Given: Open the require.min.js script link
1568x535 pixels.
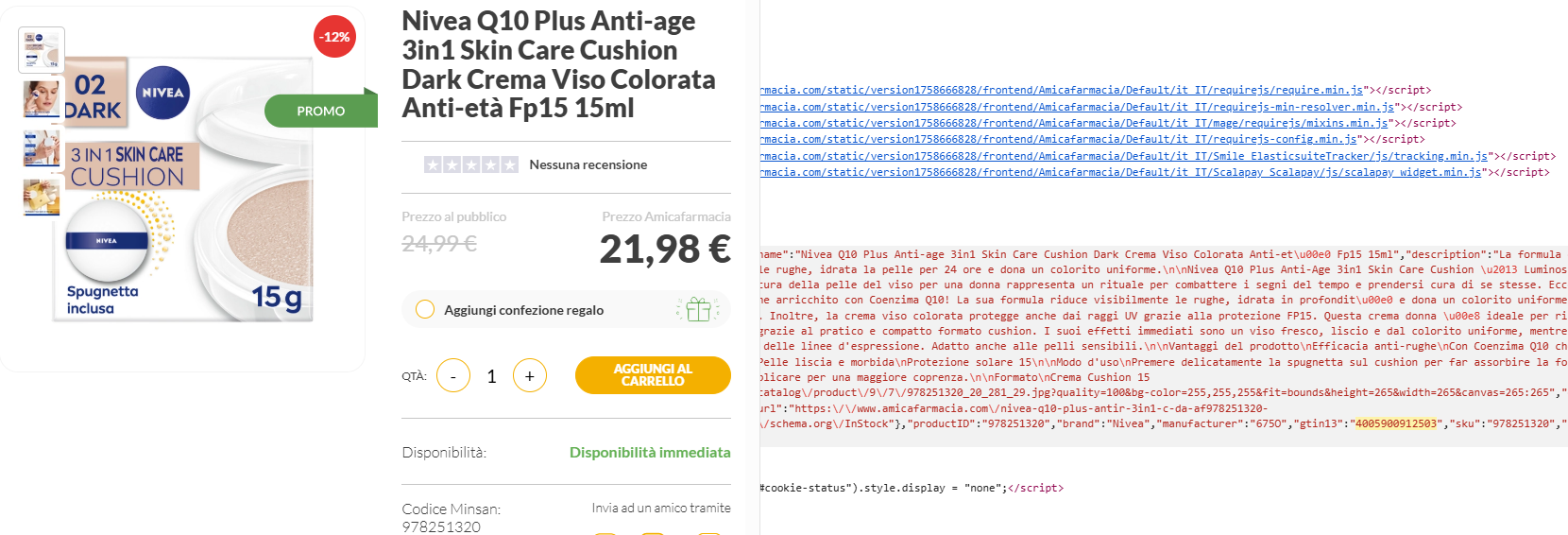Looking at the screenshot, I should point(1061,91).
